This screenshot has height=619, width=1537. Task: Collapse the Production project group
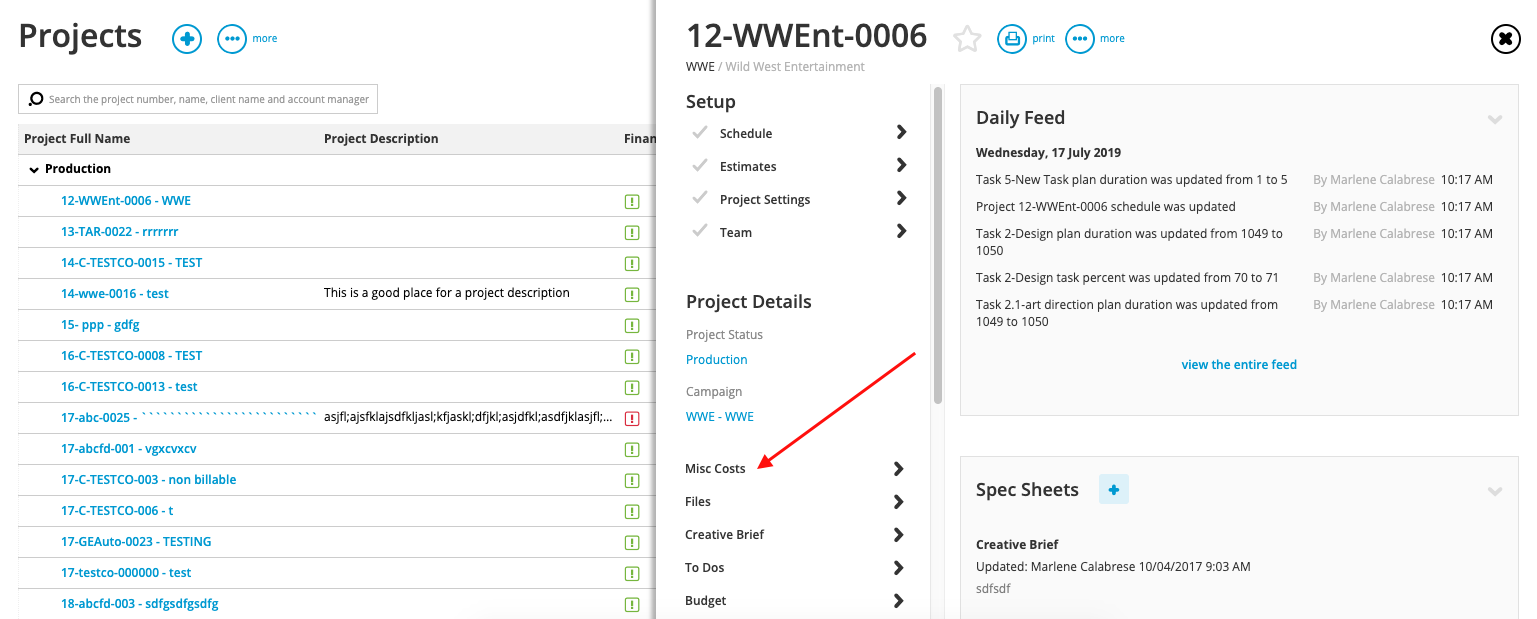click(34, 169)
